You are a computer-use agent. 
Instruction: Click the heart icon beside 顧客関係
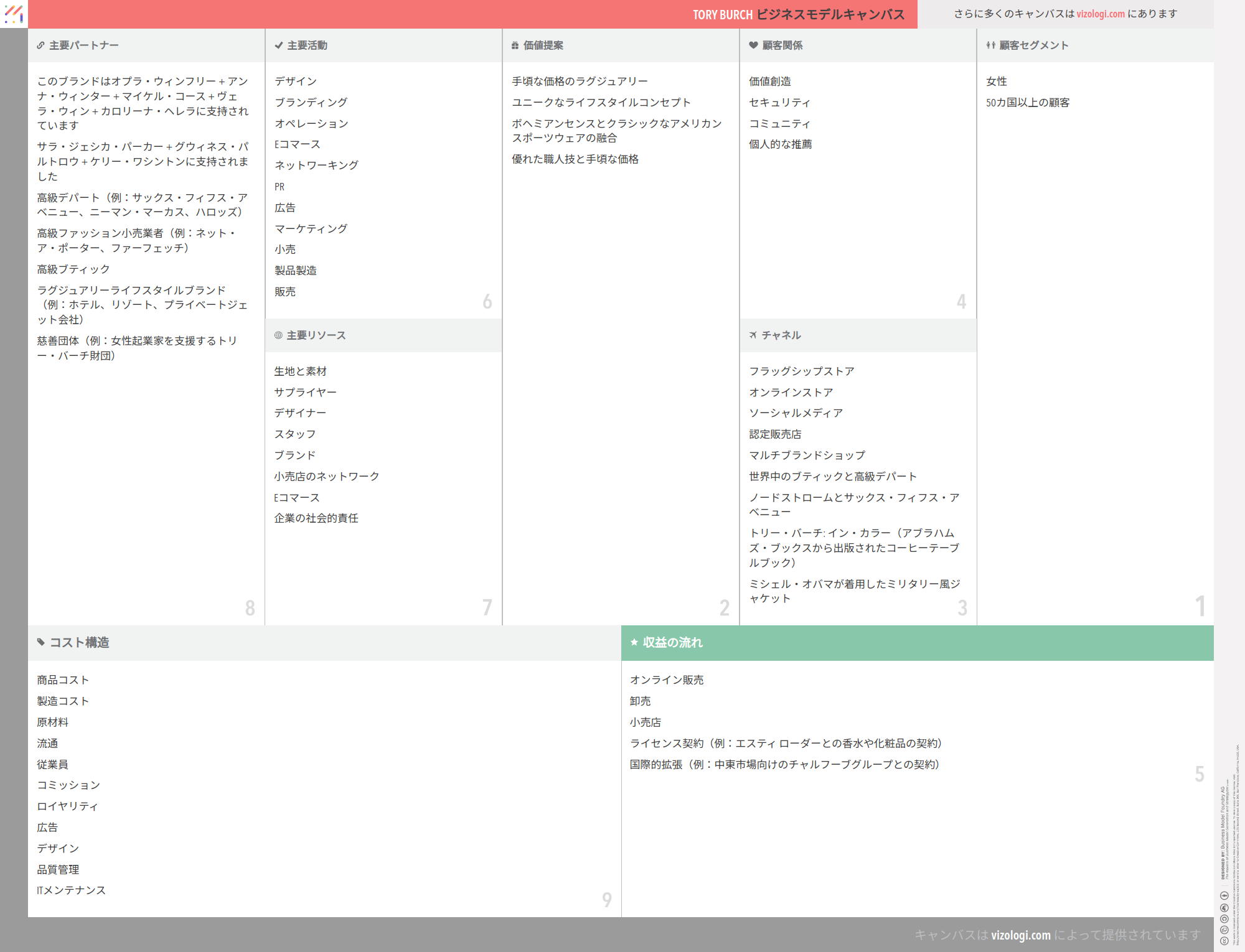[753, 45]
